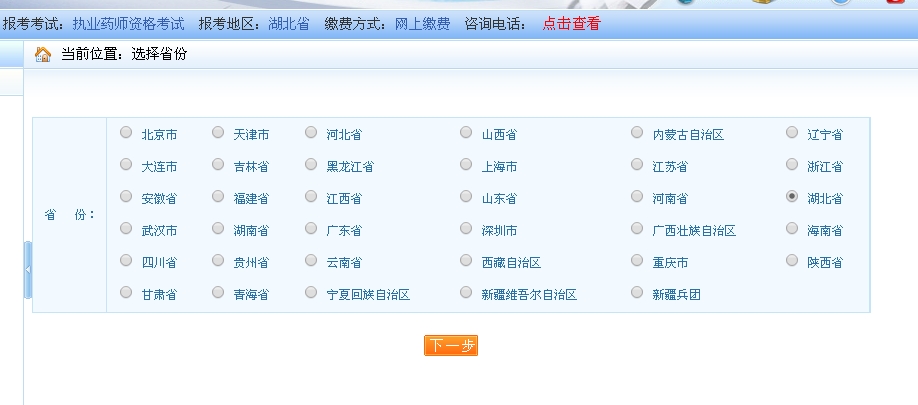The width and height of the screenshot is (918, 405).
Task: Choose 宁夏回族自治区 radio option
Action: click(x=311, y=292)
